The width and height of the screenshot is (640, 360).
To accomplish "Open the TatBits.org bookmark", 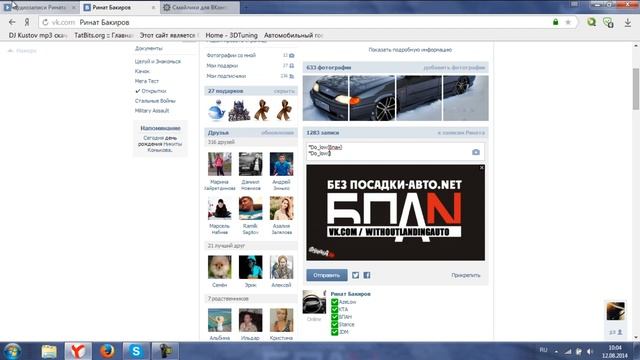I will 104,36.
